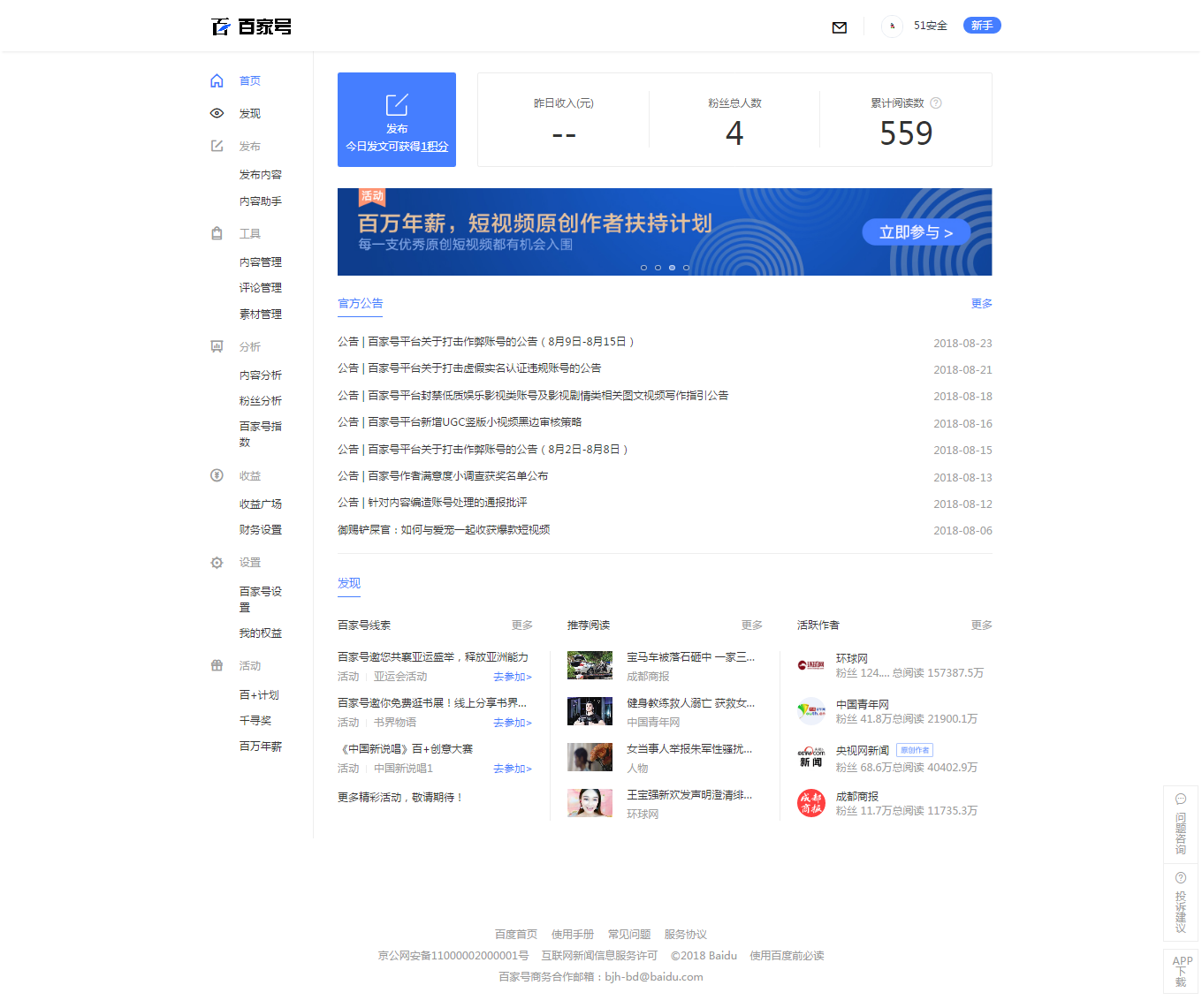Open 素材管理 in the sidebar

click(x=261, y=315)
